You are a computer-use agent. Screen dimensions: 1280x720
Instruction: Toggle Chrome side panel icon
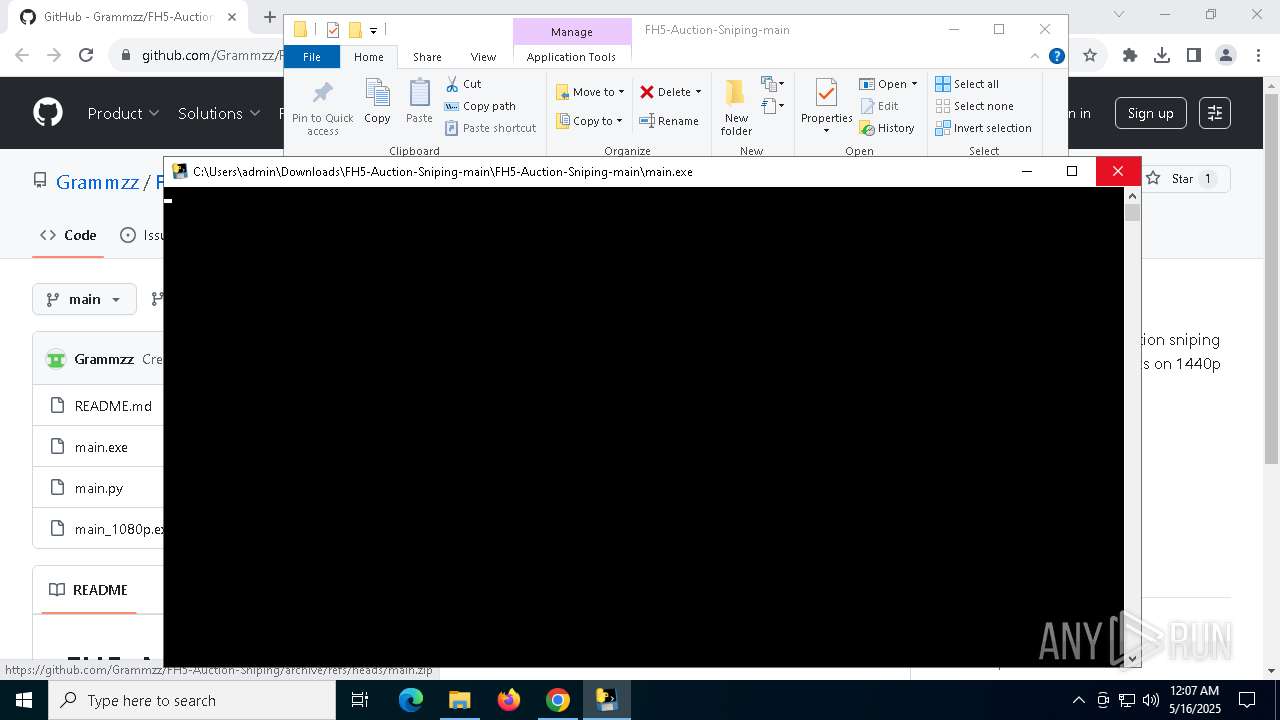(x=1194, y=56)
